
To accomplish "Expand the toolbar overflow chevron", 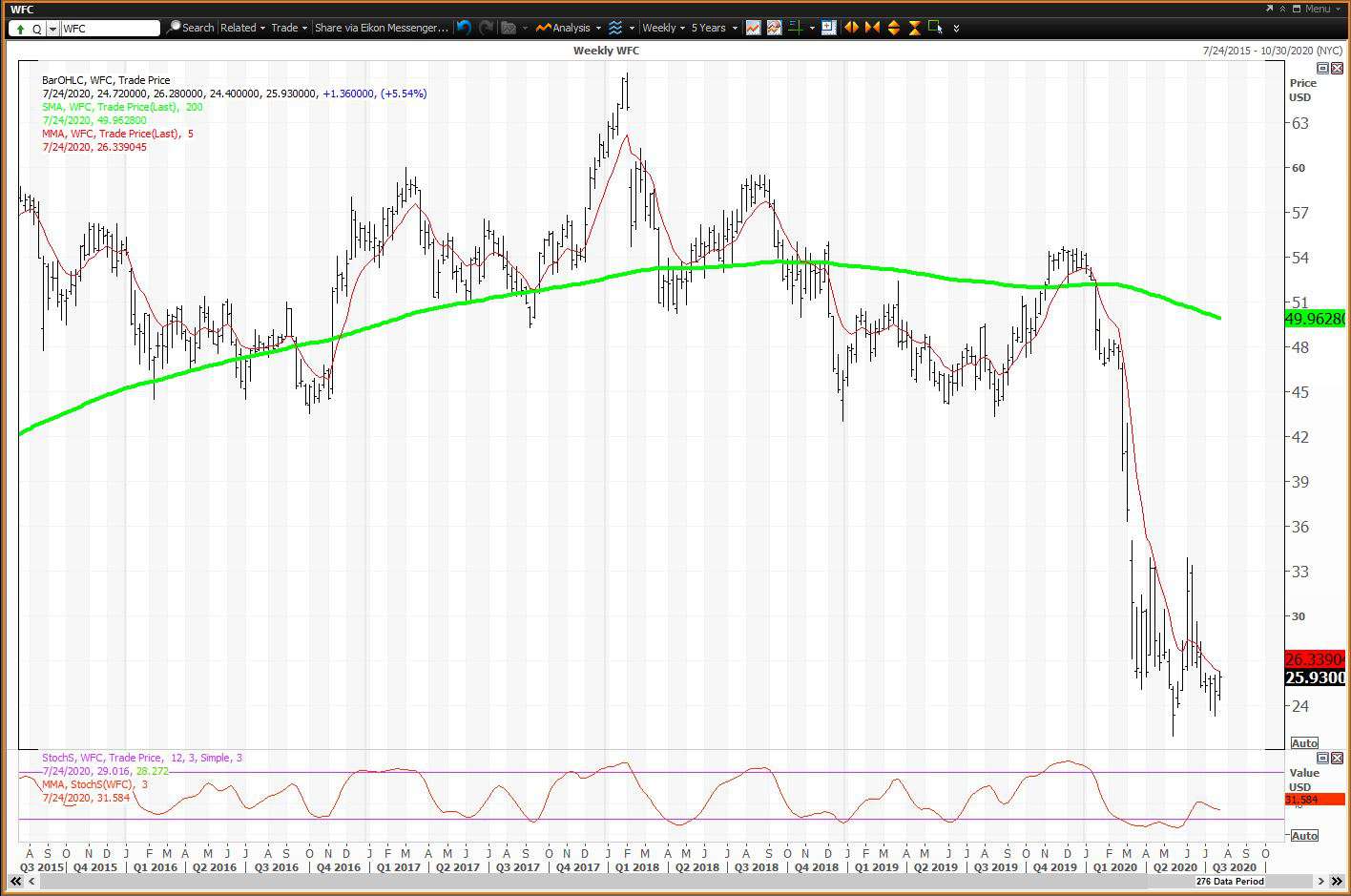I will 956,29.
